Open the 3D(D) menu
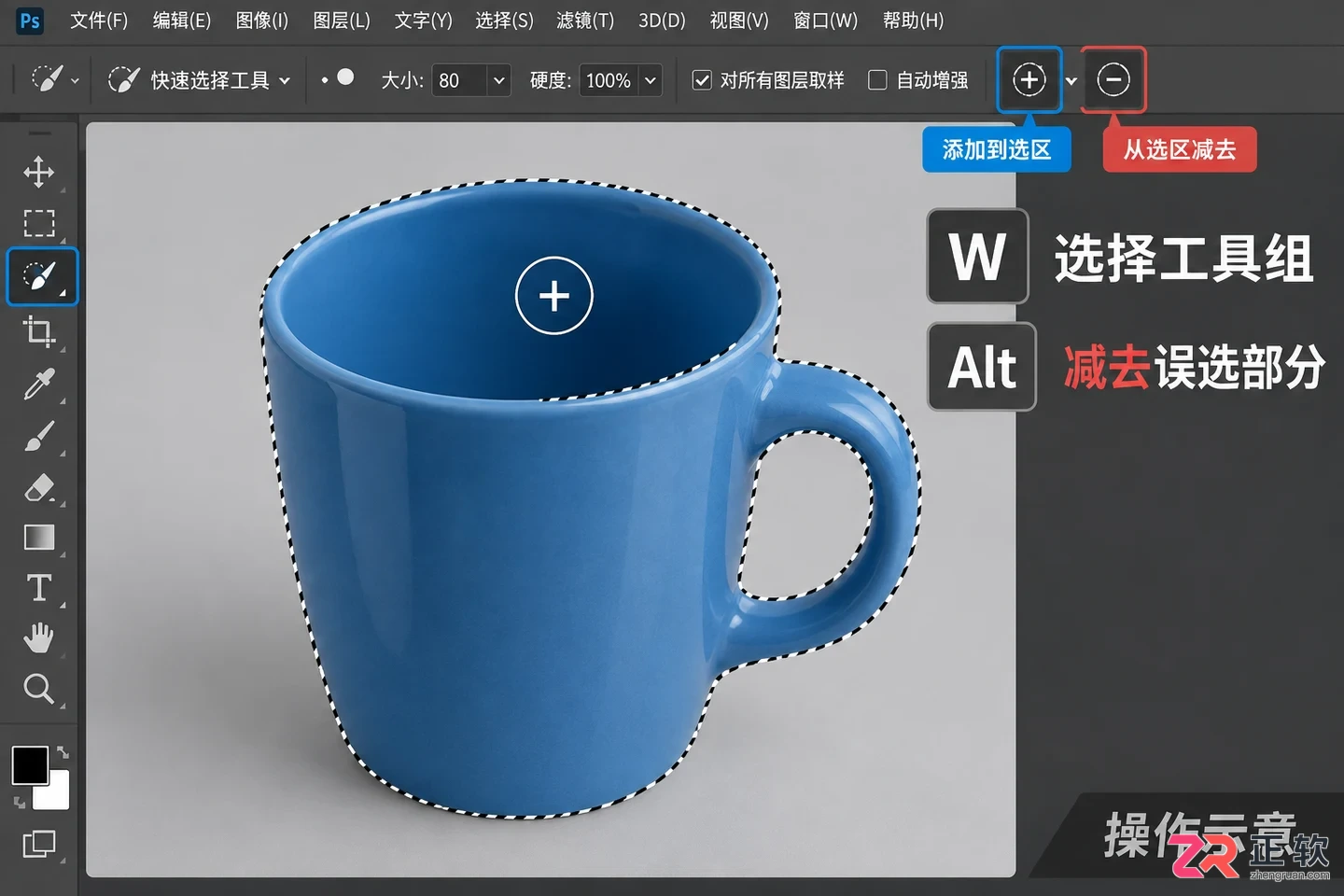 [x=662, y=21]
